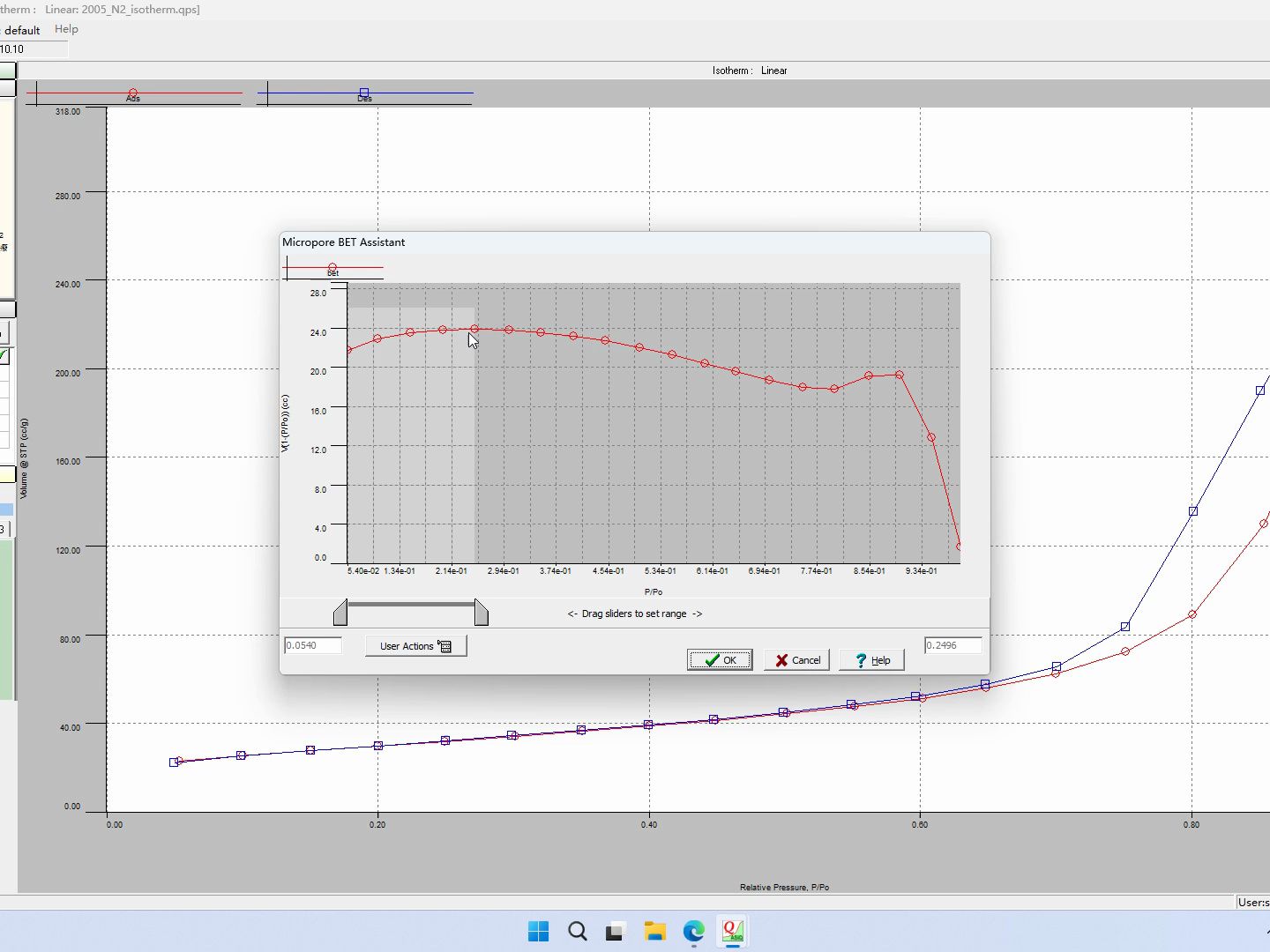Select the Des legend marker
The width and height of the screenshot is (1270, 952).
tap(364, 93)
